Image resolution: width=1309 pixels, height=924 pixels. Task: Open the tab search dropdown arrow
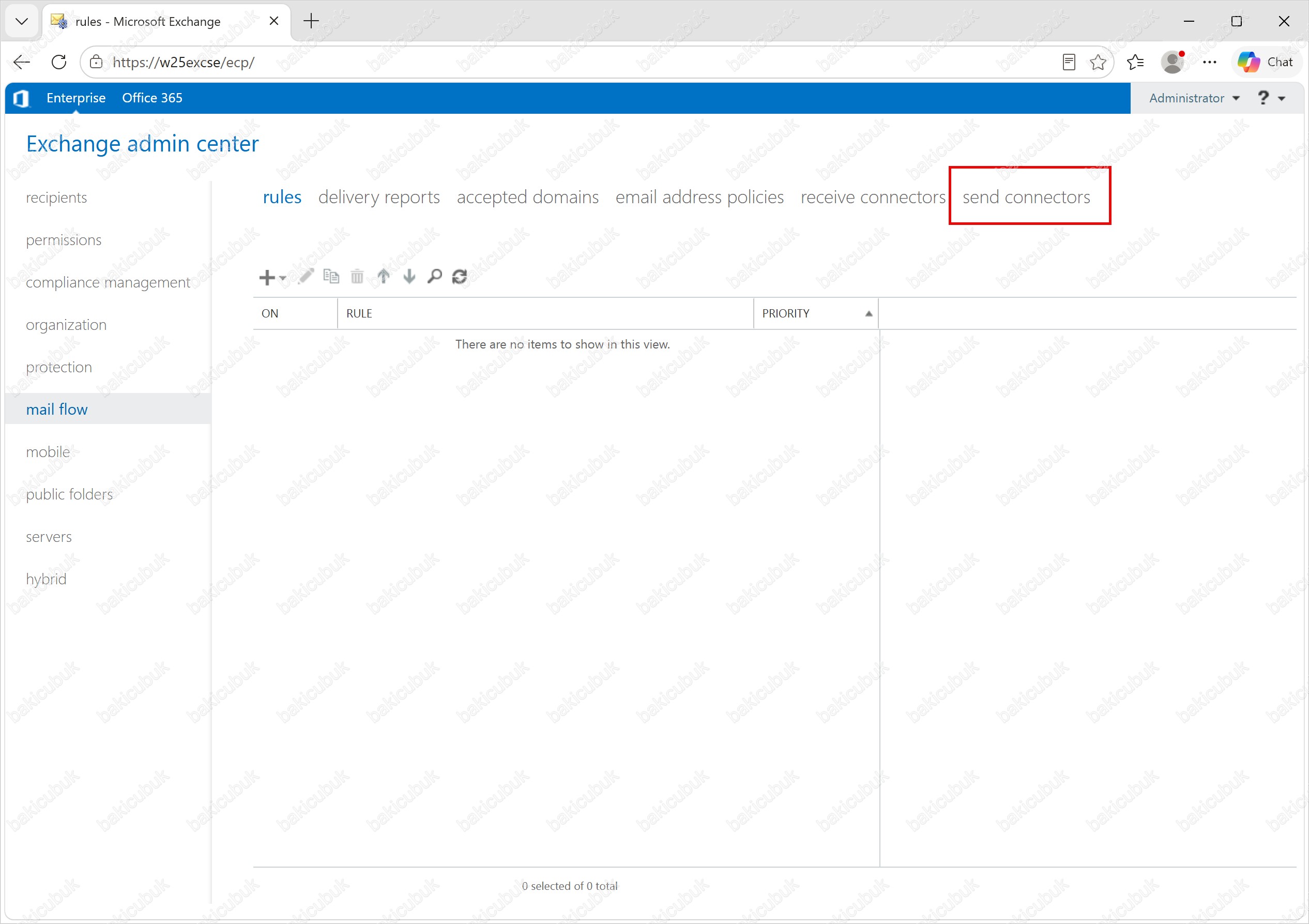pos(22,22)
